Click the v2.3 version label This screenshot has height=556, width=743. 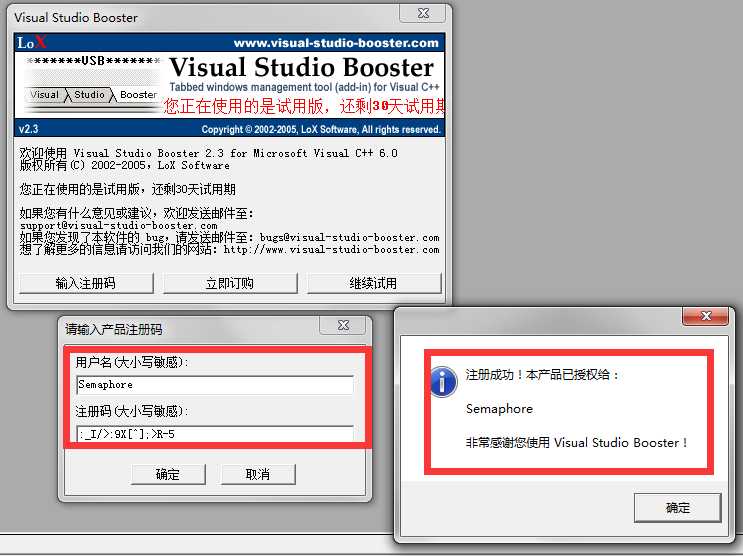pyautogui.click(x=28, y=129)
